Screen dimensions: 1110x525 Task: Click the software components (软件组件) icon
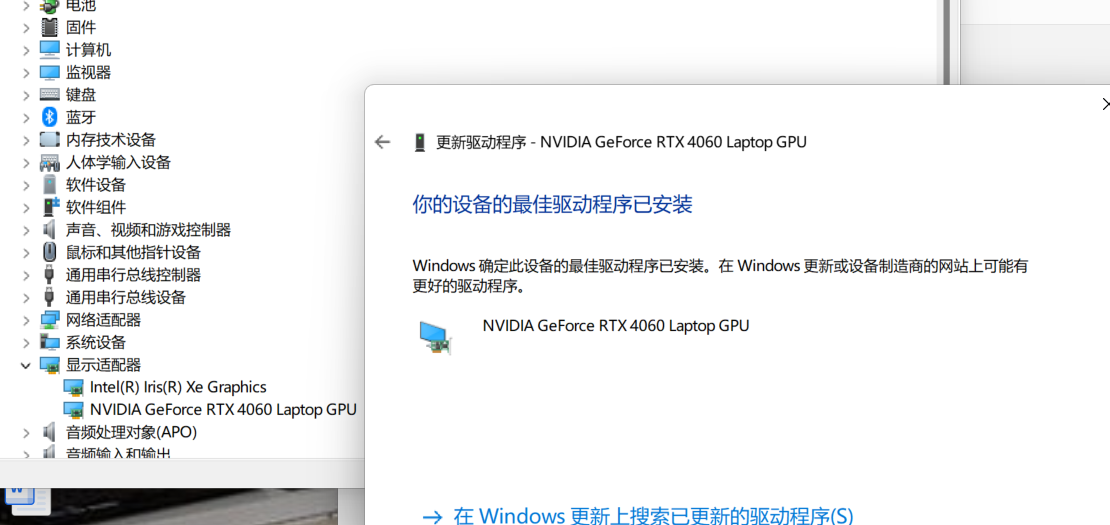(x=50, y=207)
